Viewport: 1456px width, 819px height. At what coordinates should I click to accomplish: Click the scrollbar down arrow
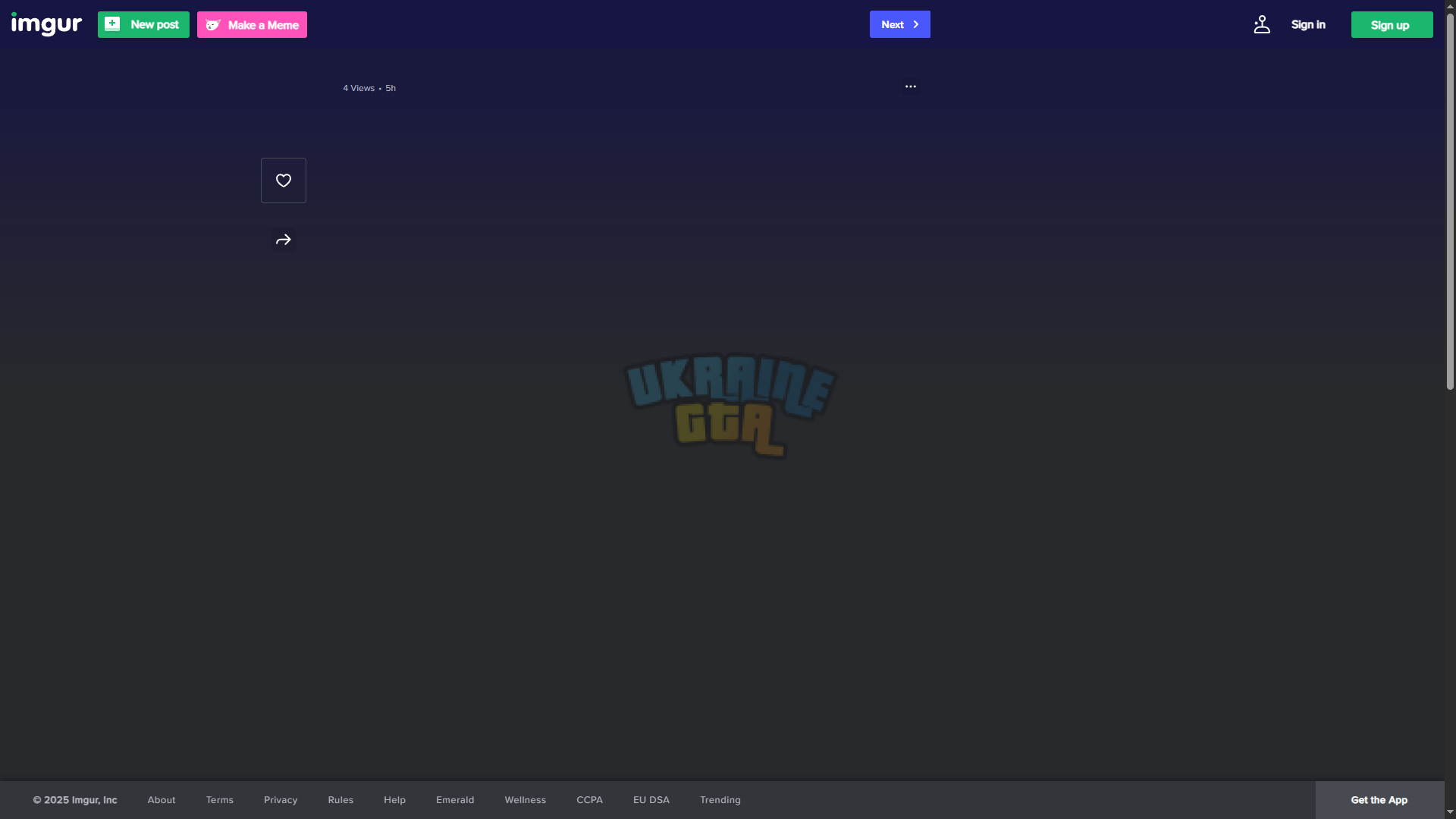1450,812
